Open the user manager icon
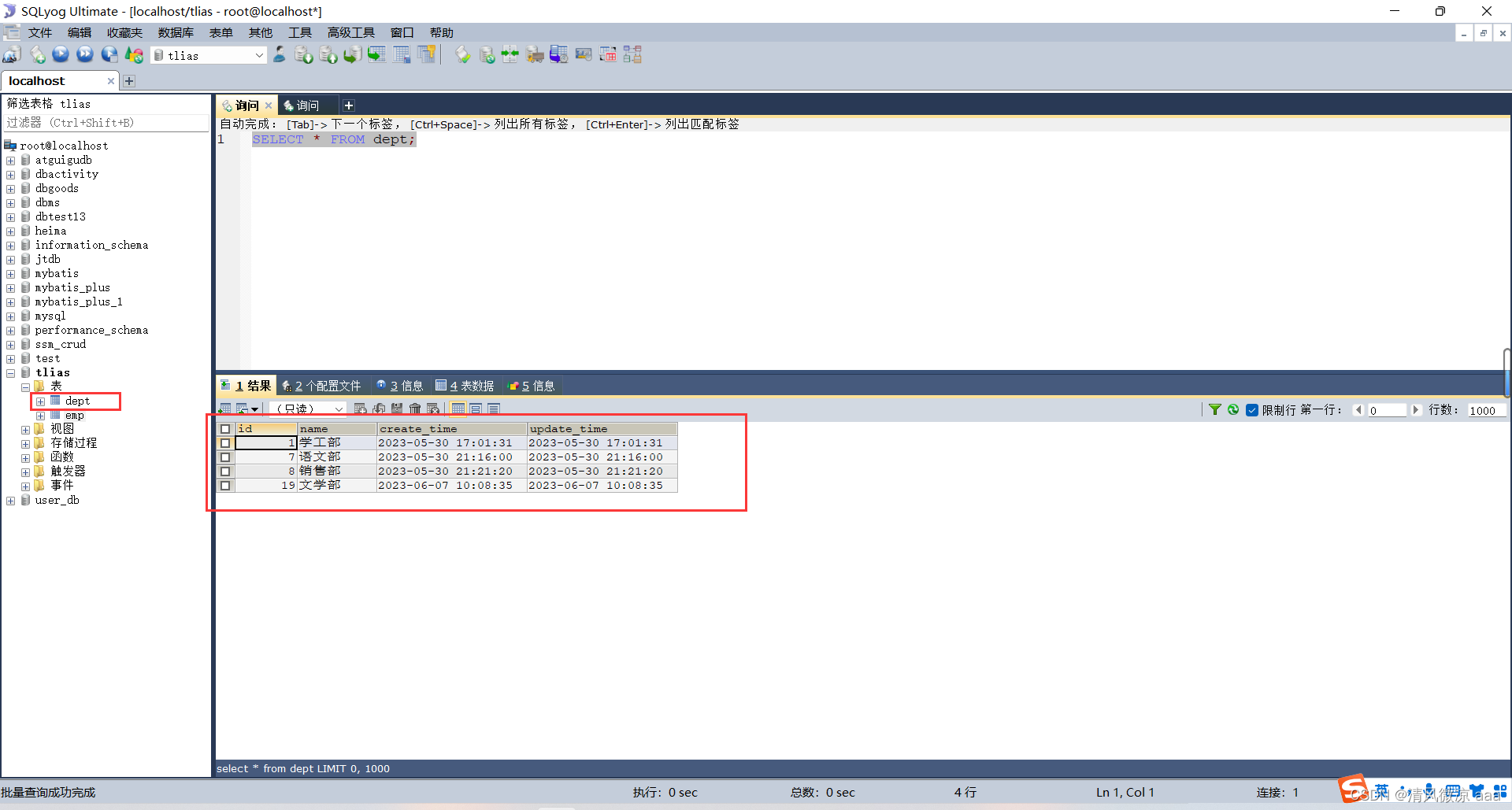1512x810 pixels. pos(280,54)
